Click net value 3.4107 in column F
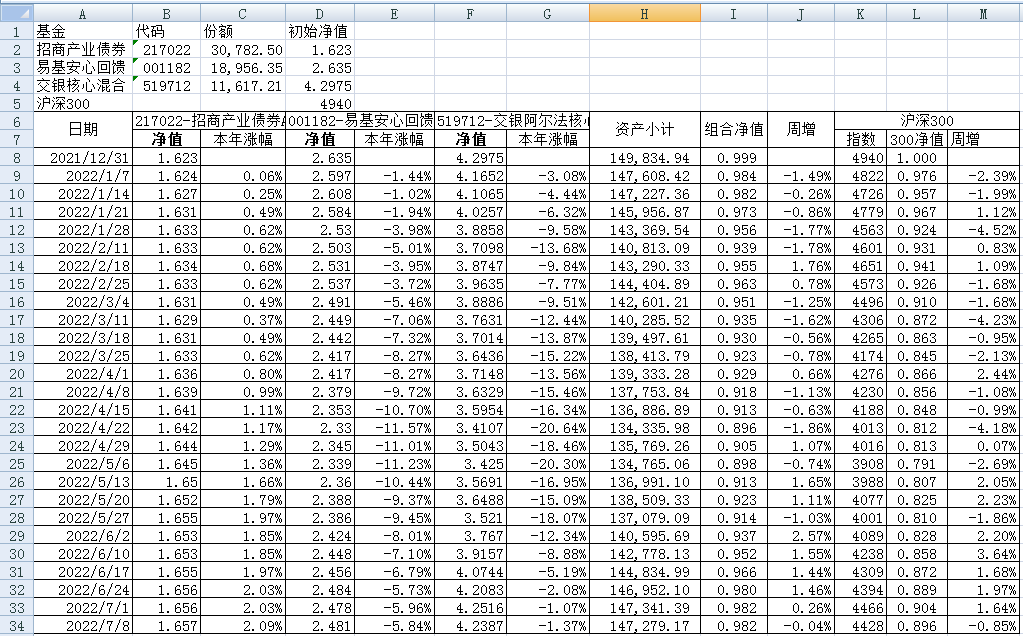This screenshot has height=636, width=1023. [471, 428]
